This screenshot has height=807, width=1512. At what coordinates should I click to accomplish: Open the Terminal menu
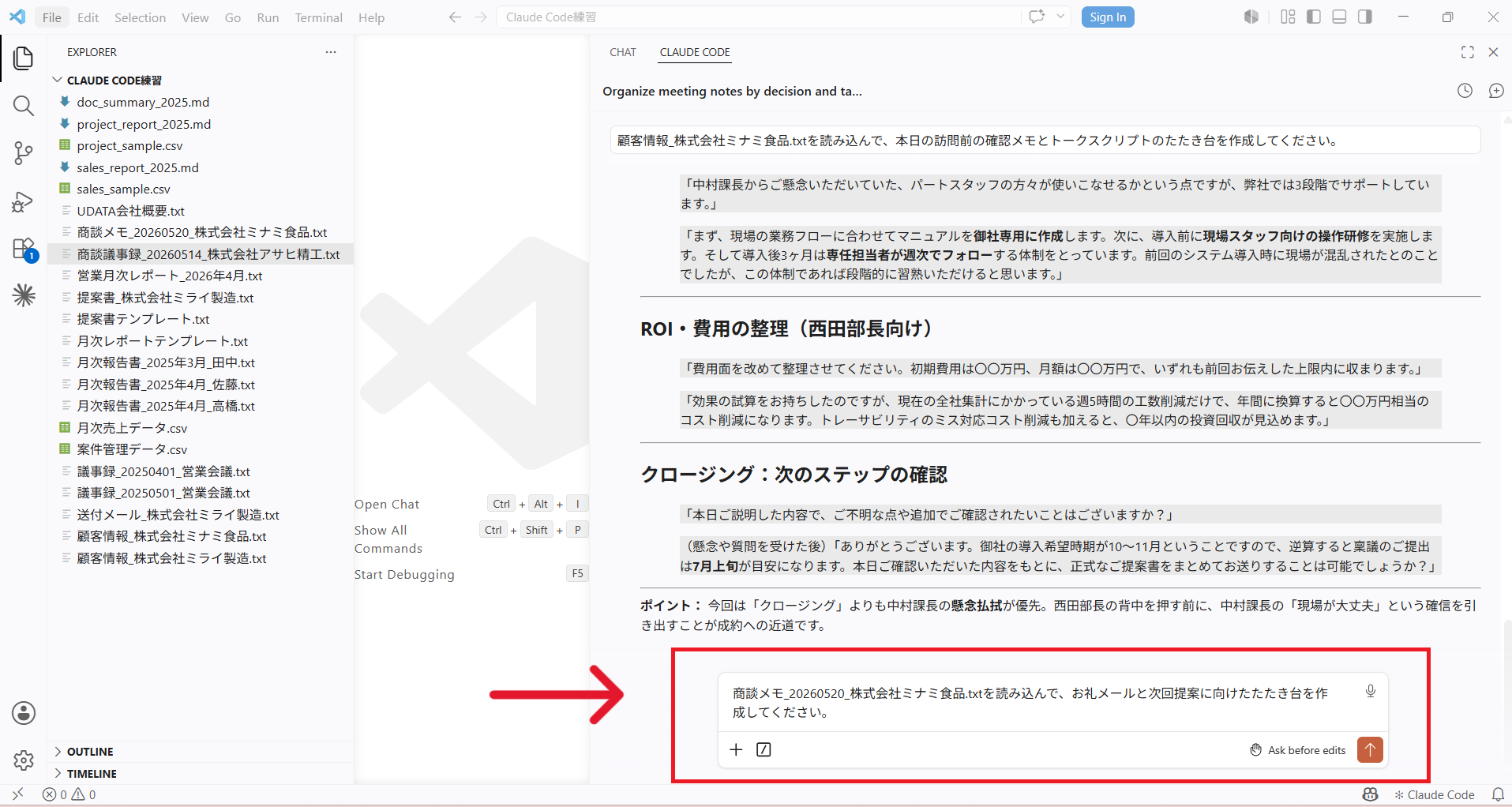(x=319, y=17)
